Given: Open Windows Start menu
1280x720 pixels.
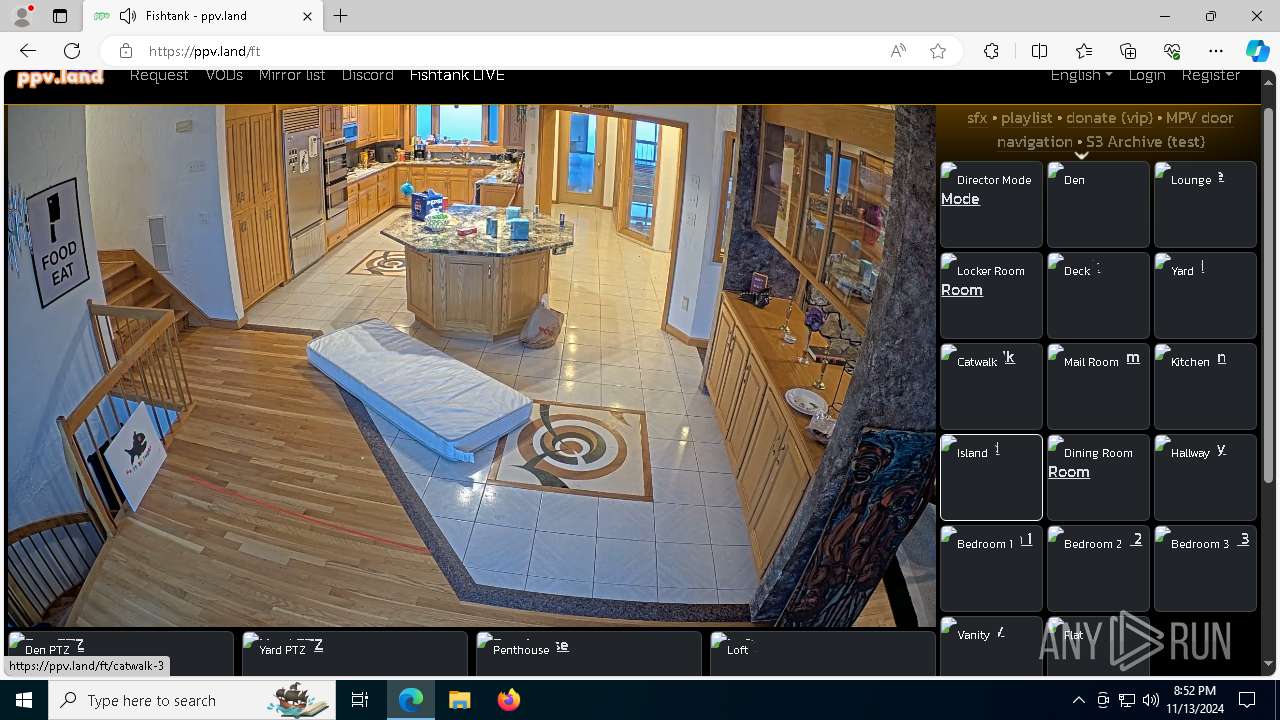Looking at the screenshot, I should (24, 700).
